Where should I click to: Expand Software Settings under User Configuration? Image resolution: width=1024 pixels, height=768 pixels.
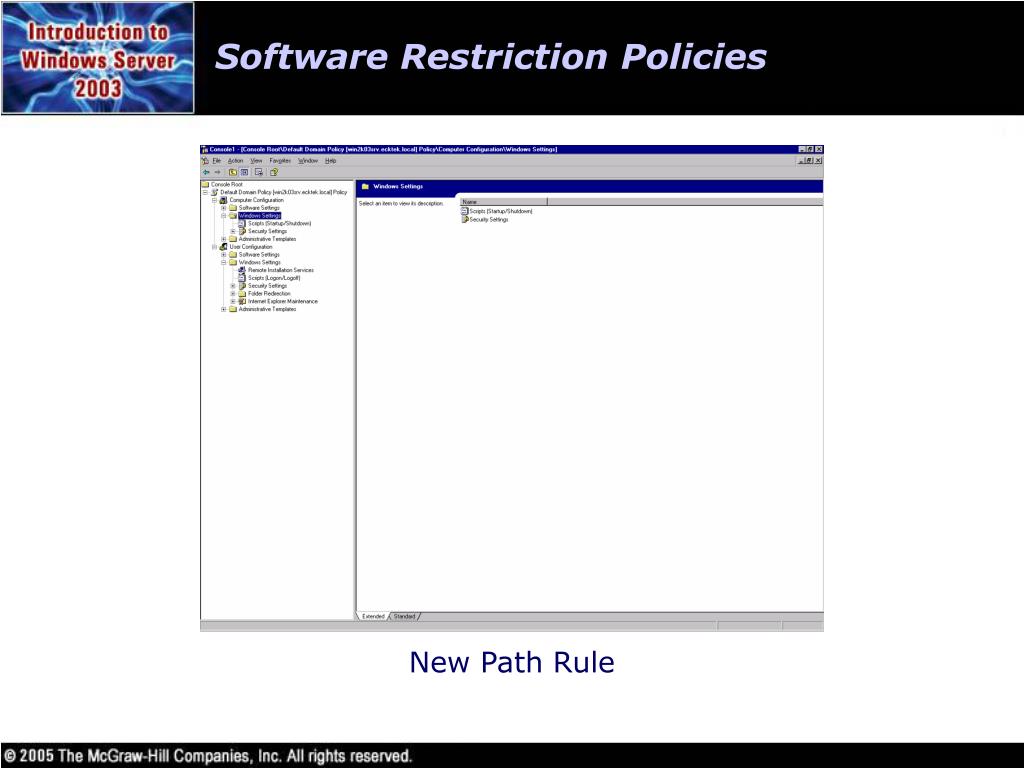point(223,255)
